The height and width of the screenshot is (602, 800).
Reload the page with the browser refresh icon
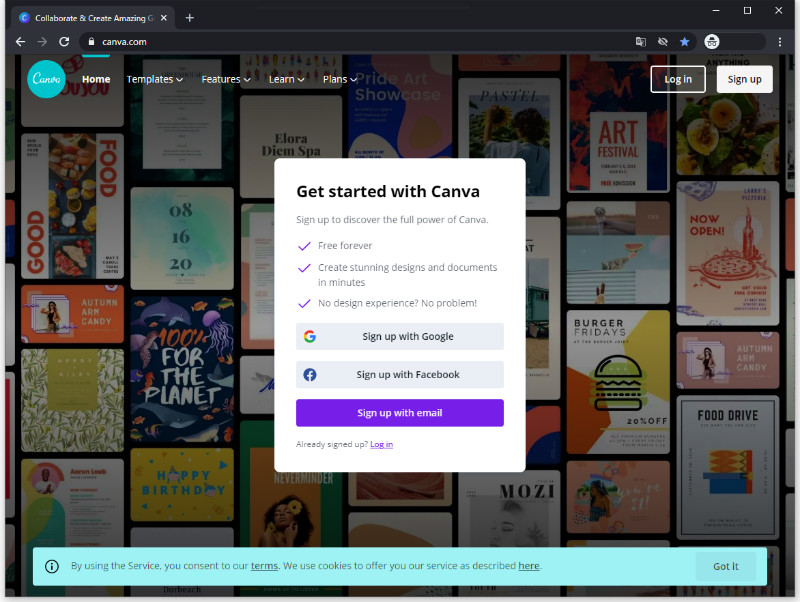pyautogui.click(x=65, y=42)
